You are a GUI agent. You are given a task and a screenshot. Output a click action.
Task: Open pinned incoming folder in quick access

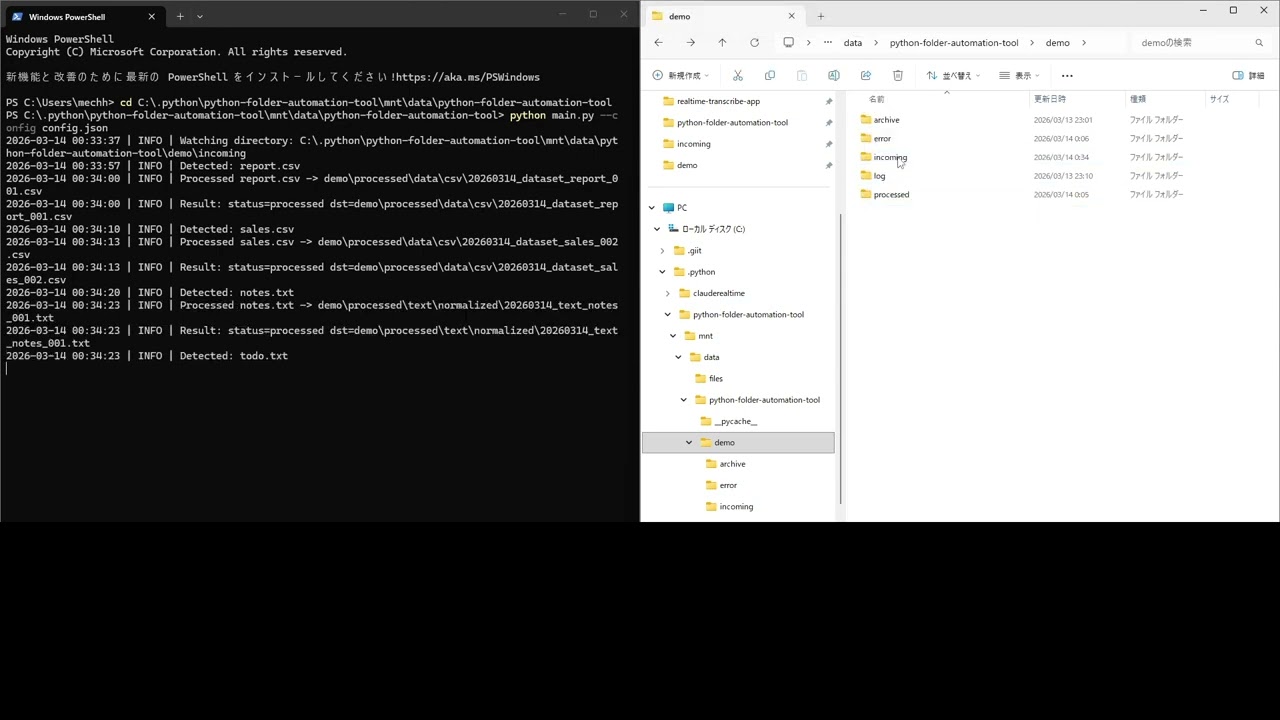point(693,144)
